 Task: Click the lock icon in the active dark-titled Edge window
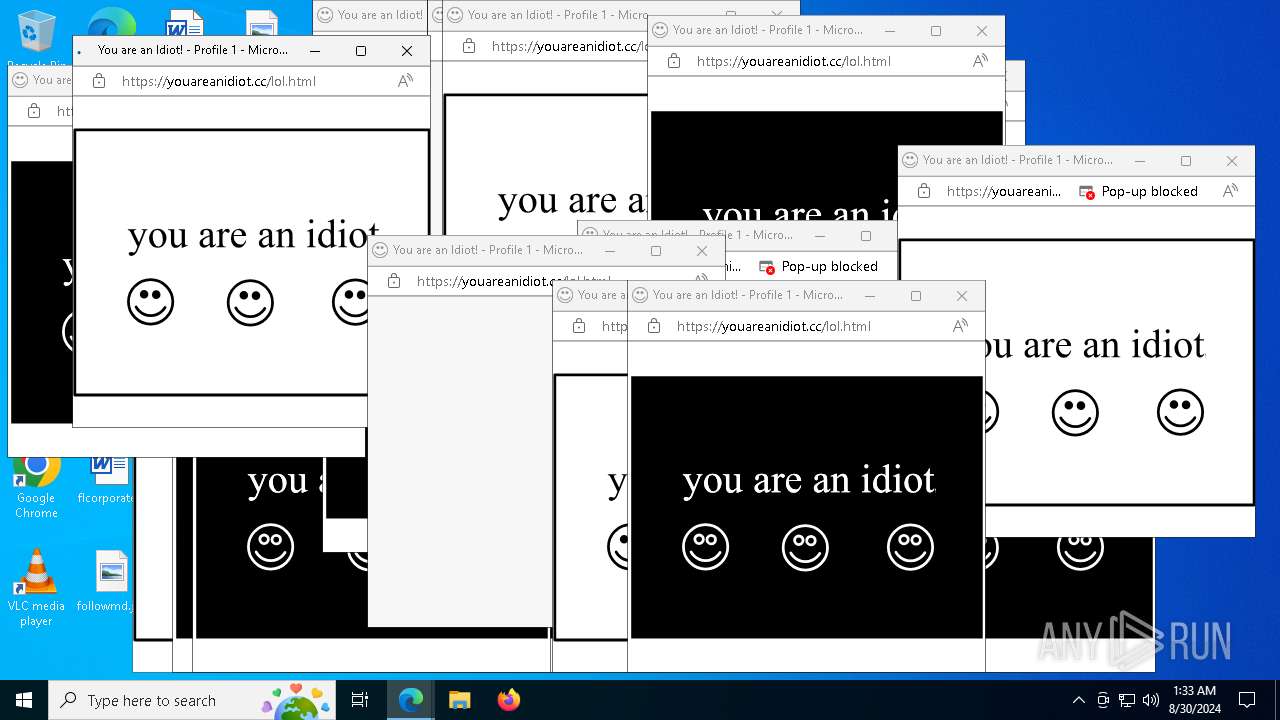[99, 81]
